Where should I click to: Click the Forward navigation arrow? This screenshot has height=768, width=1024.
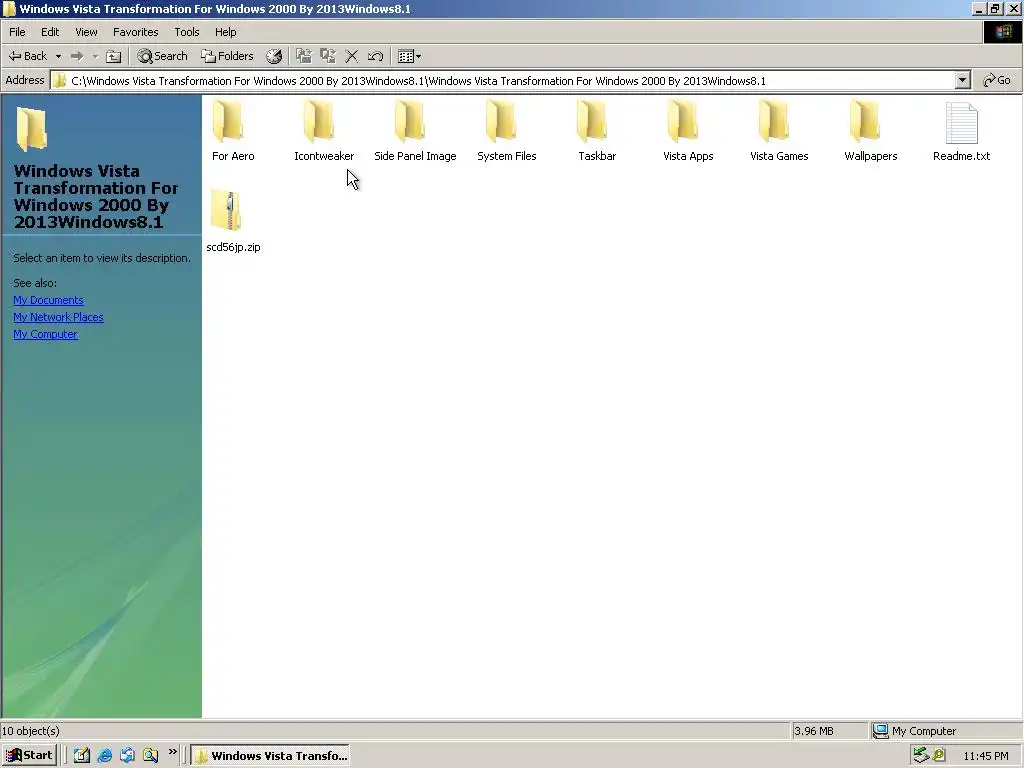point(77,56)
